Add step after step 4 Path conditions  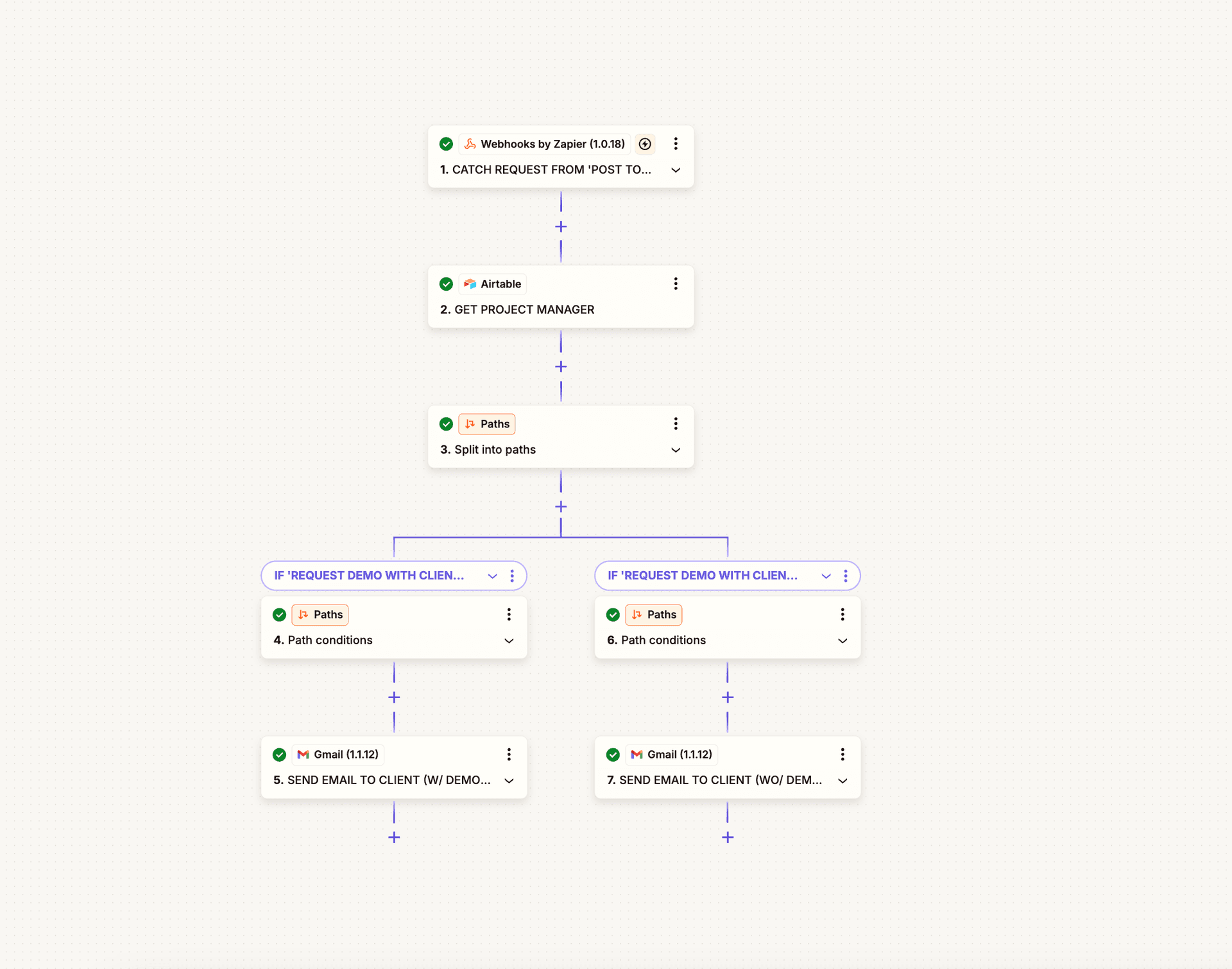[x=394, y=697]
